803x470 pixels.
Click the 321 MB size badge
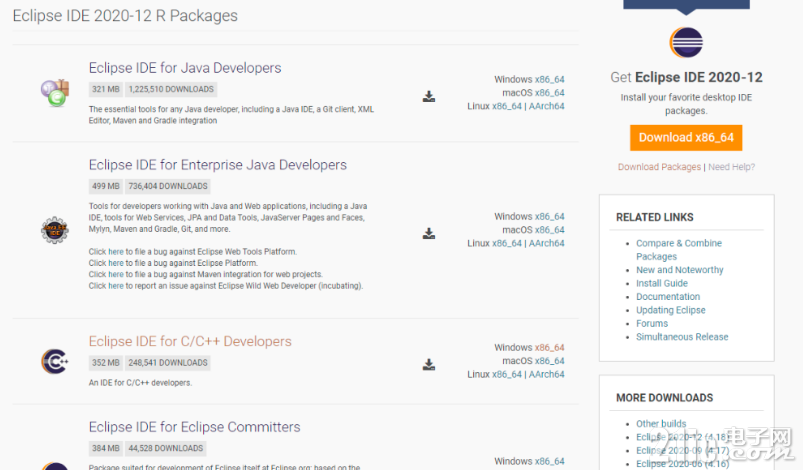105,89
